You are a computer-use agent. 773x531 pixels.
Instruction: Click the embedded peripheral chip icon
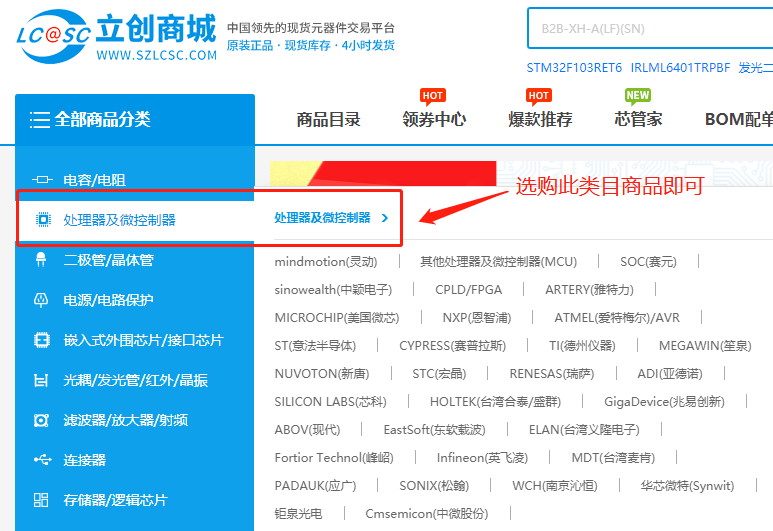(41, 340)
